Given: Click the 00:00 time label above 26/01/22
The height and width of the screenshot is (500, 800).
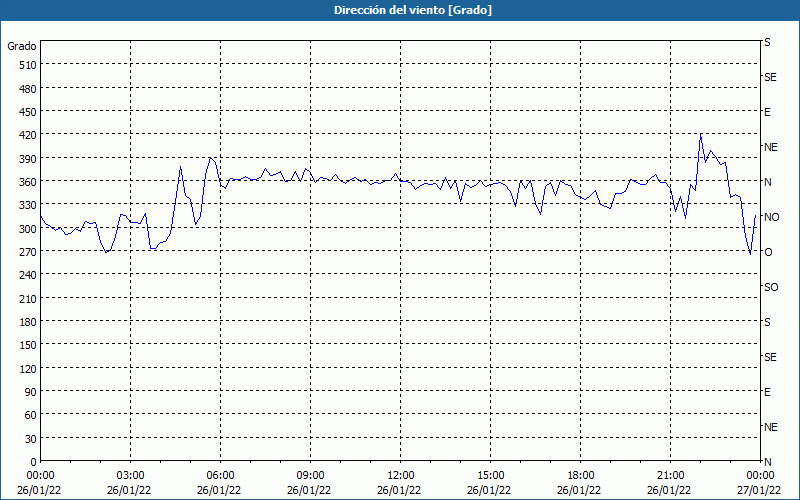Looking at the screenshot, I should pyautogui.click(x=40, y=476).
